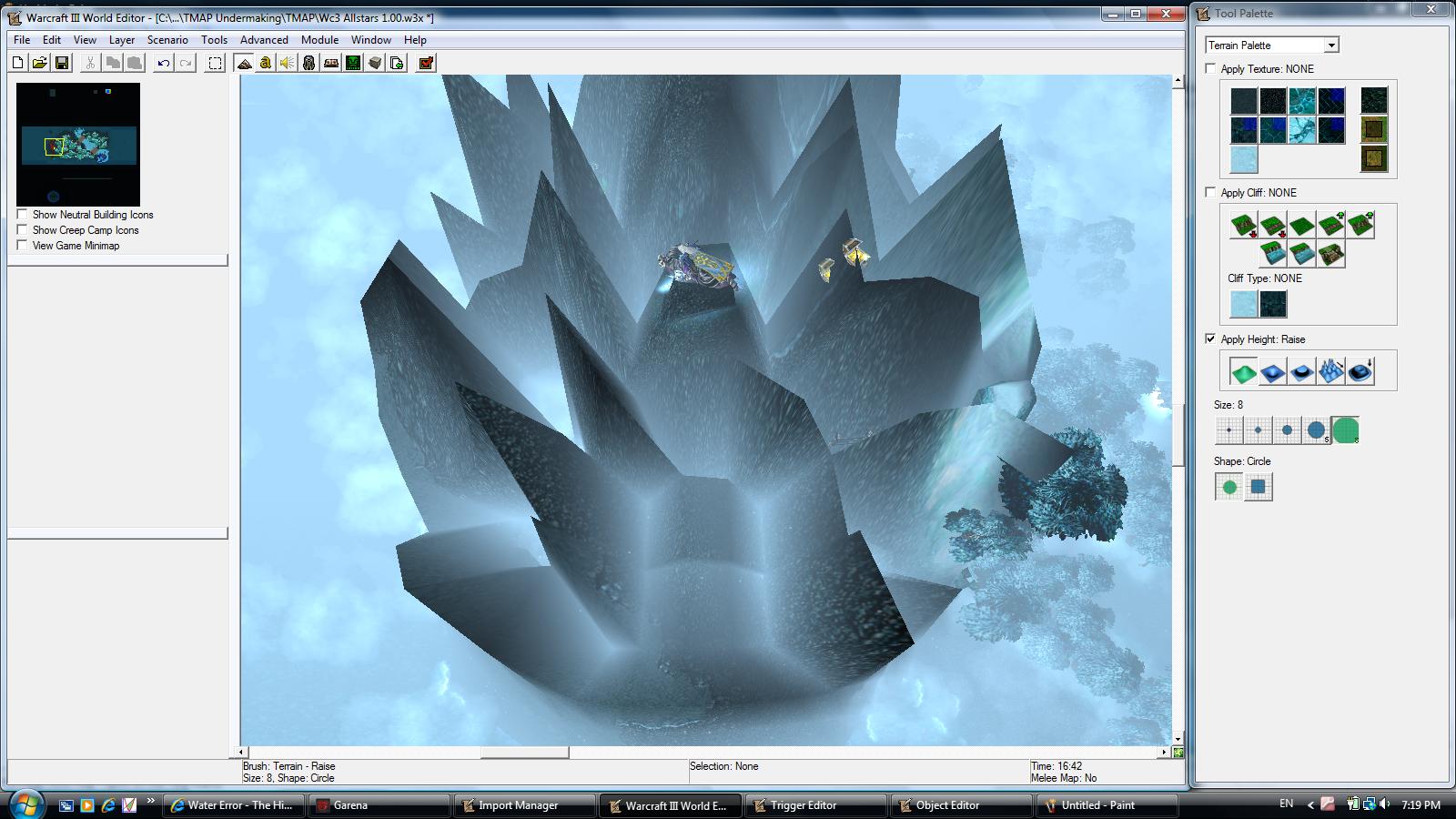
Task: Select the Plateau height tool
Action: point(1301,371)
